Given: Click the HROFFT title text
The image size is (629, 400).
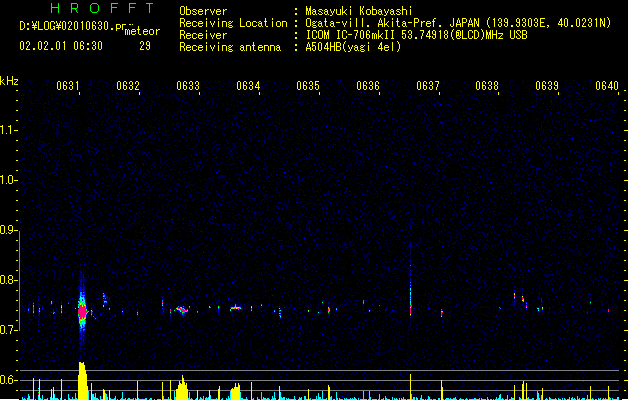Looking at the screenshot, I should pyautogui.click(x=102, y=8).
